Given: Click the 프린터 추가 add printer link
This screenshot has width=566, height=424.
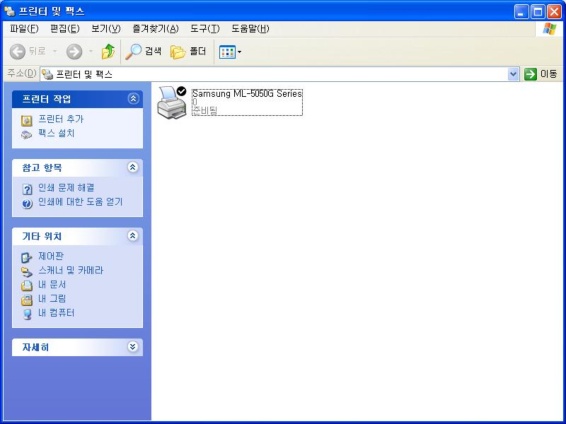Looking at the screenshot, I should 61,119.
